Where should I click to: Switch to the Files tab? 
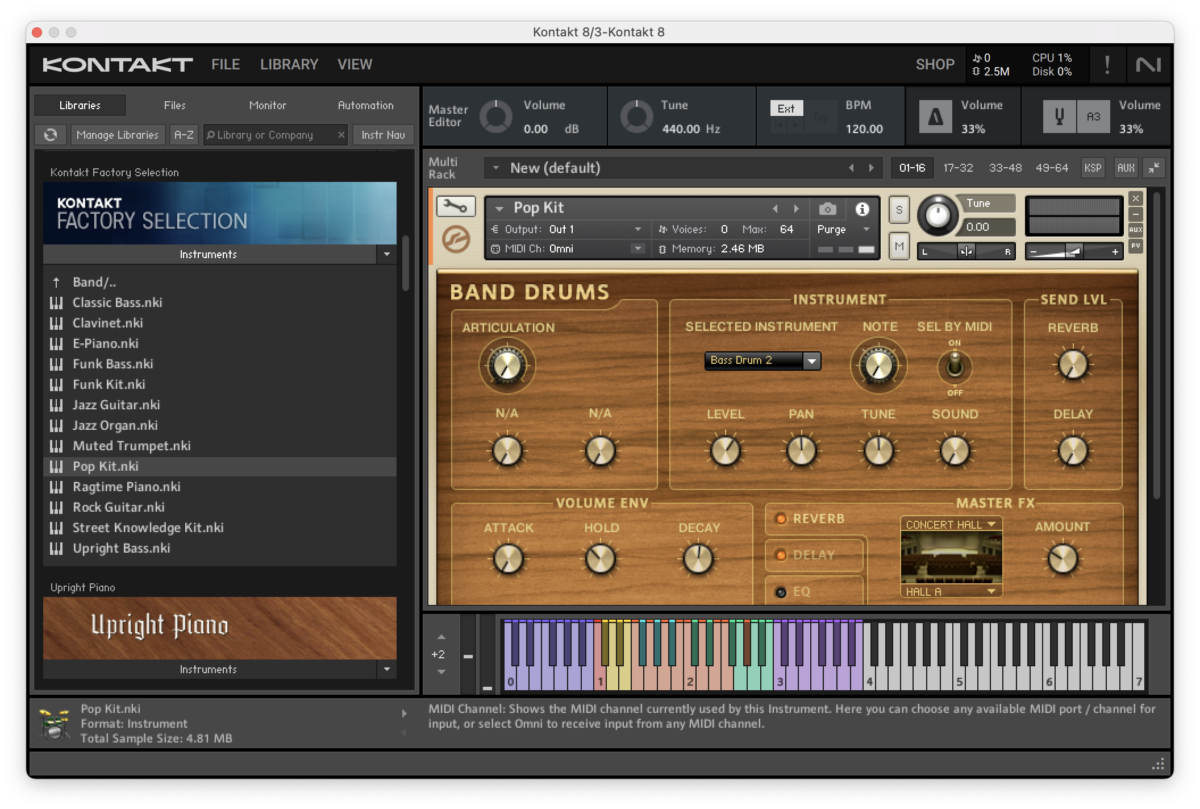[x=175, y=105]
